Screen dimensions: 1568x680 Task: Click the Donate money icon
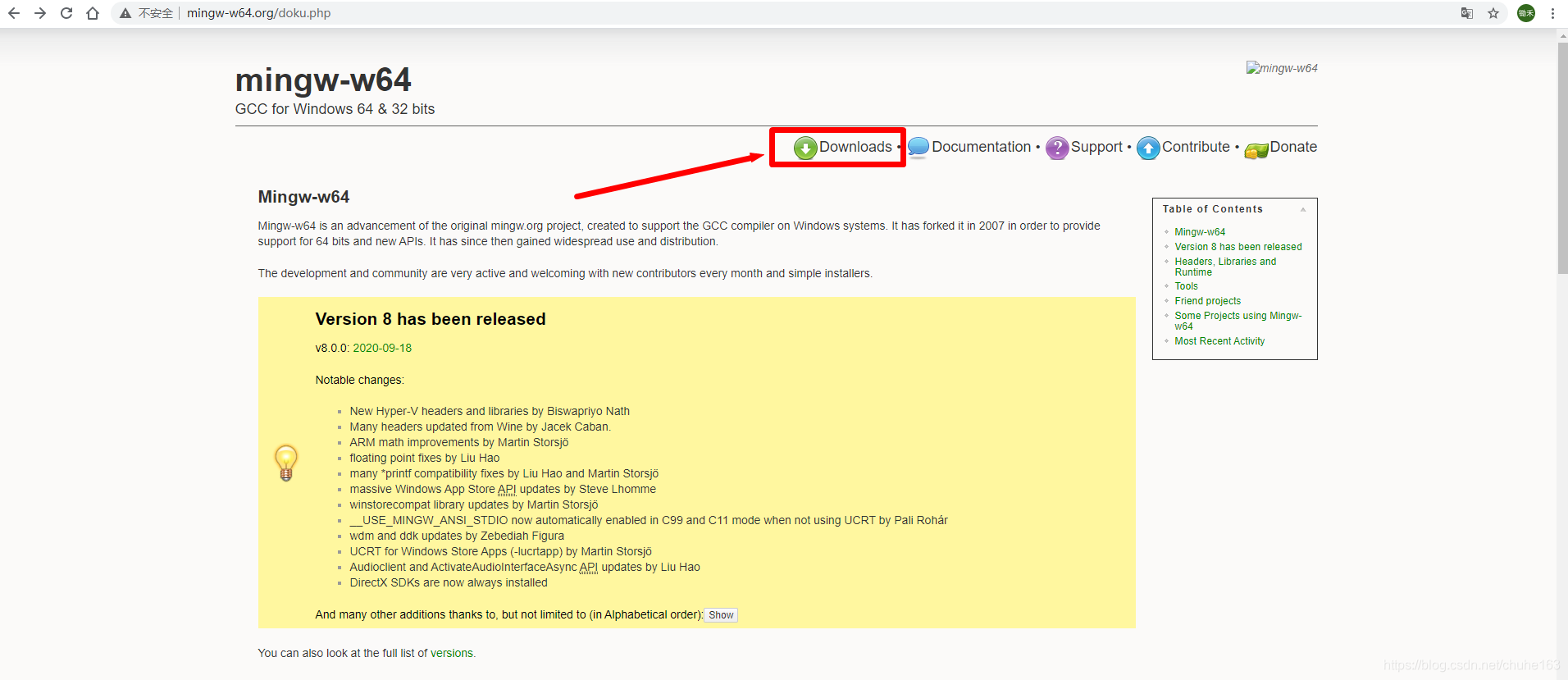(1256, 149)
